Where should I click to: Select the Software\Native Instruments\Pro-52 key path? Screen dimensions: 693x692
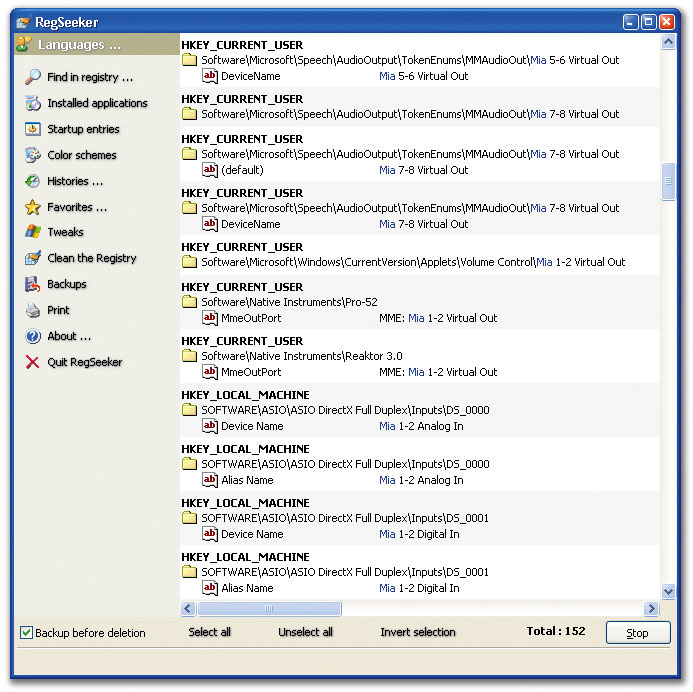click(289, 302)
